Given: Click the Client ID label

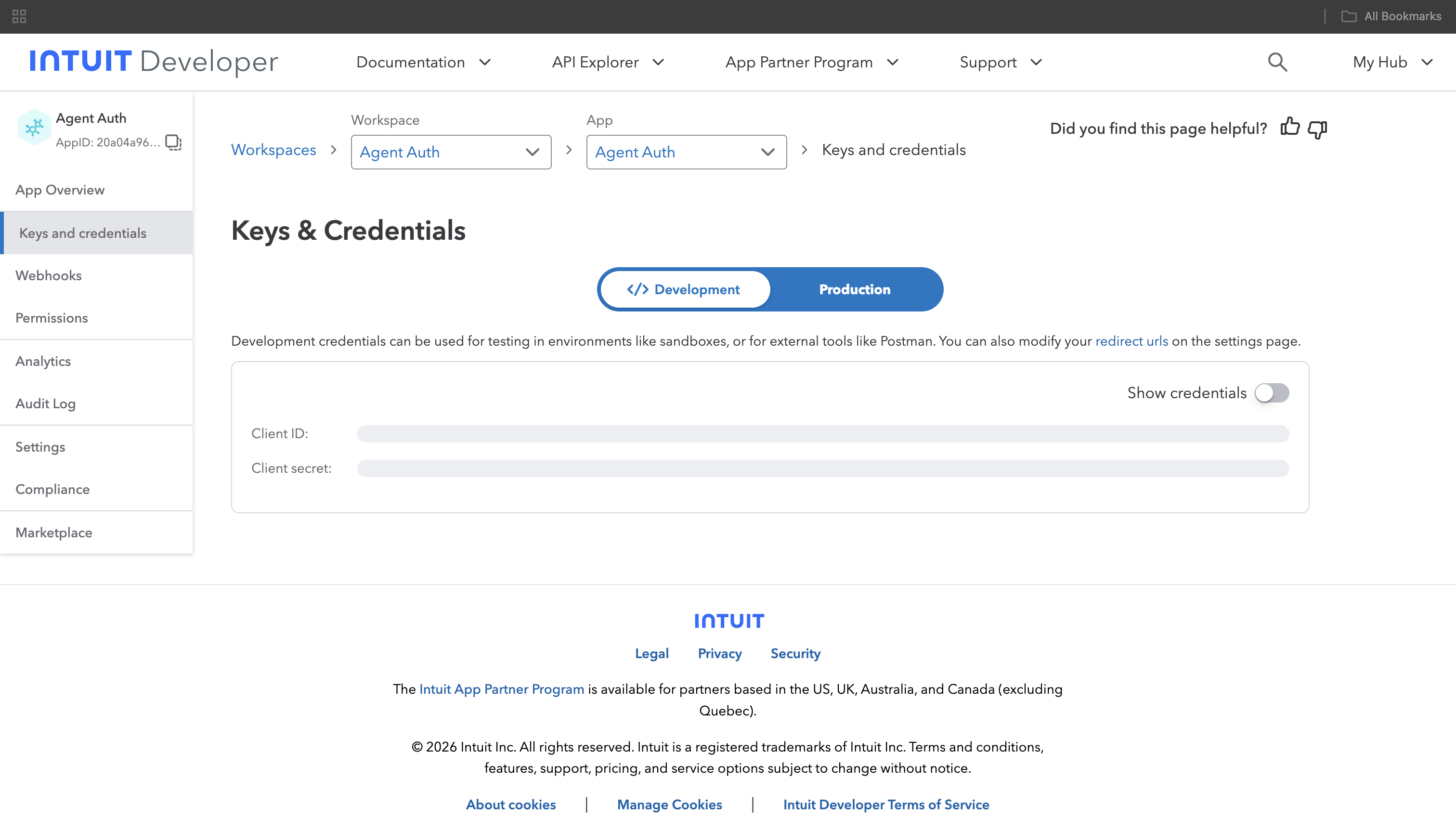Looking at the screenshot, I should point(280,434).
